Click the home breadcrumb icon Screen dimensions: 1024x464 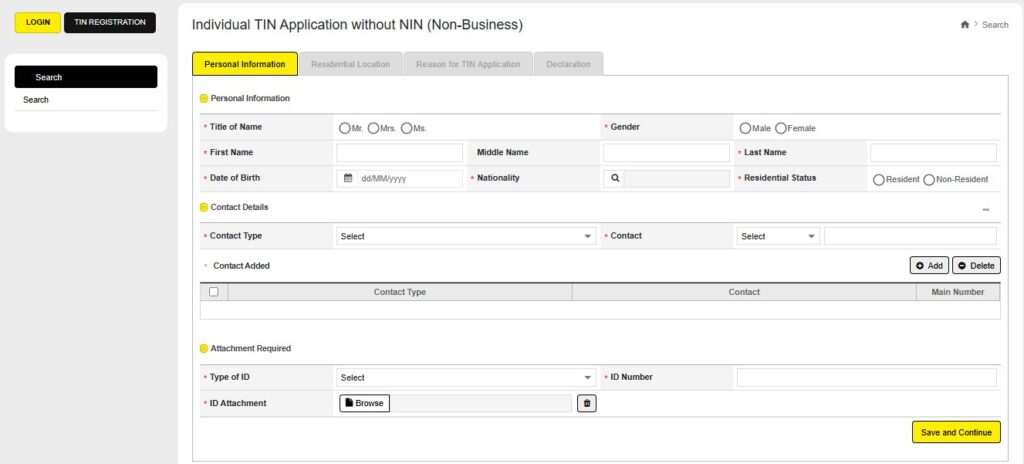point(965,25)
